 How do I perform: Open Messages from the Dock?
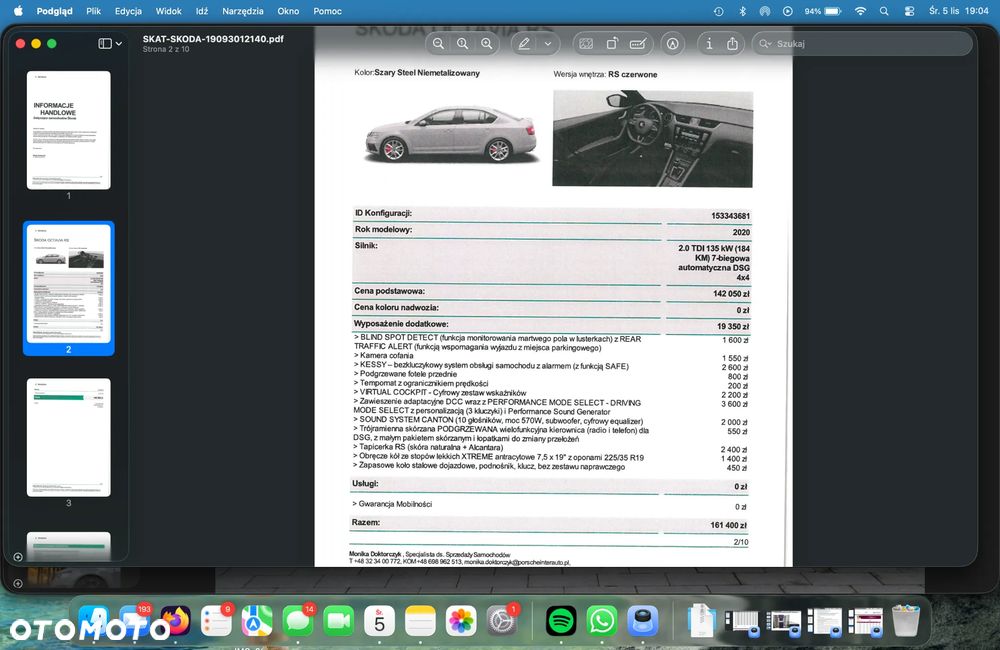click(x=298, y=621)
